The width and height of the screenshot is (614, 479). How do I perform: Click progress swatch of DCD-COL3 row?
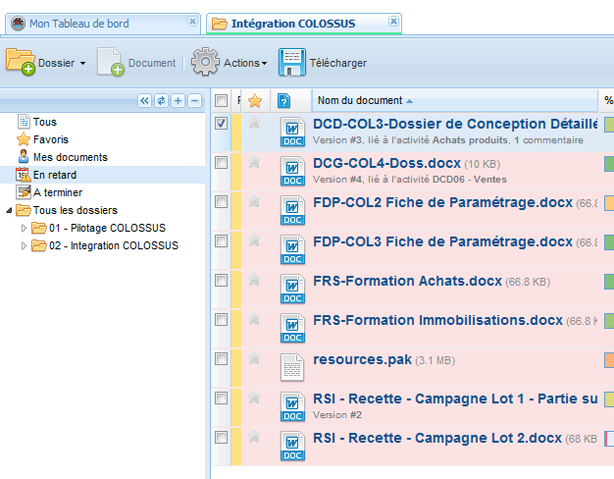pyautogui.click(x=609, y=125)
